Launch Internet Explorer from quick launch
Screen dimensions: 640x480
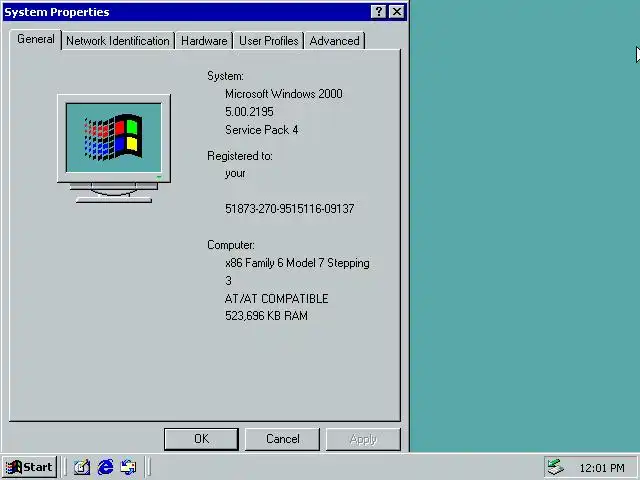click(x=105, y=467)
